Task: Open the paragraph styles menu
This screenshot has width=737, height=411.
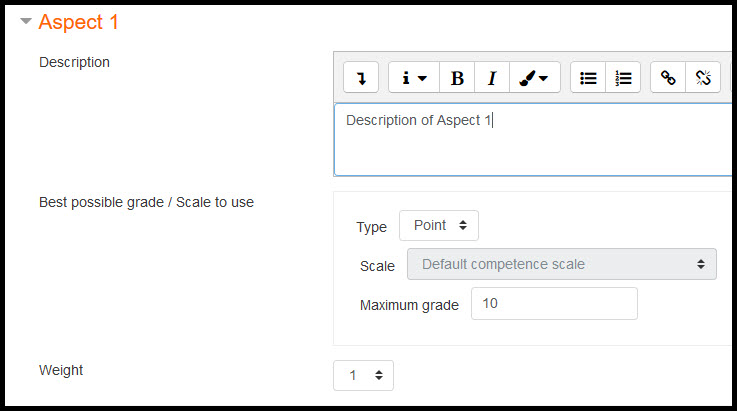Action: (414, 78)
